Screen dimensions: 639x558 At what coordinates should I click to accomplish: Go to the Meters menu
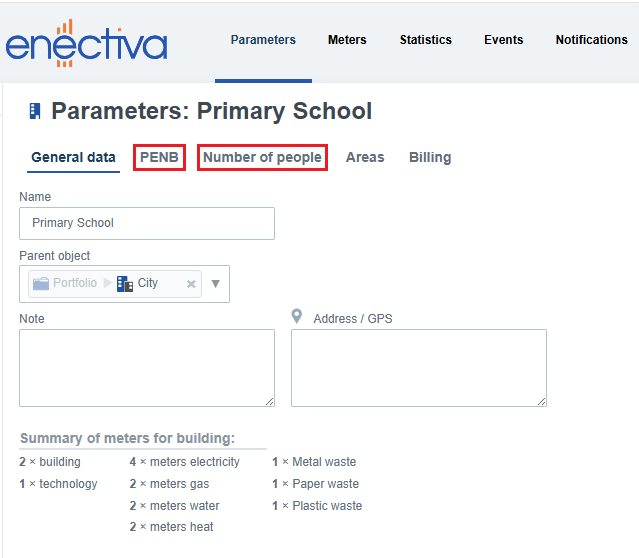click(x=347, y=40)
